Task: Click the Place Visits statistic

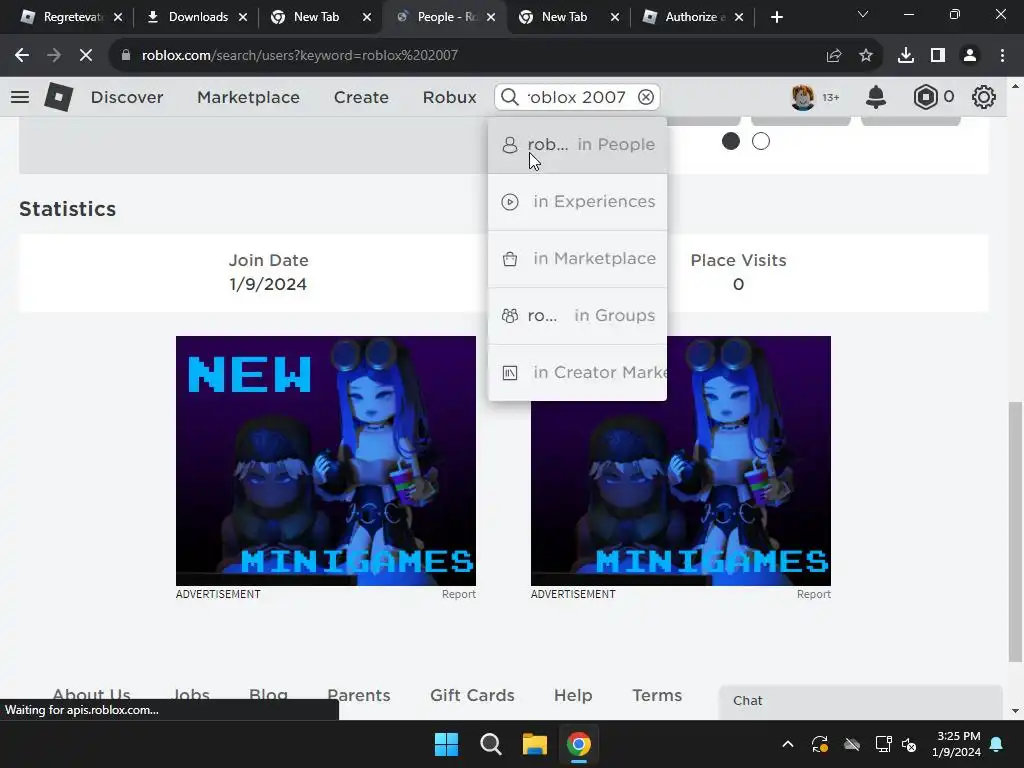Action: (738, 272)
